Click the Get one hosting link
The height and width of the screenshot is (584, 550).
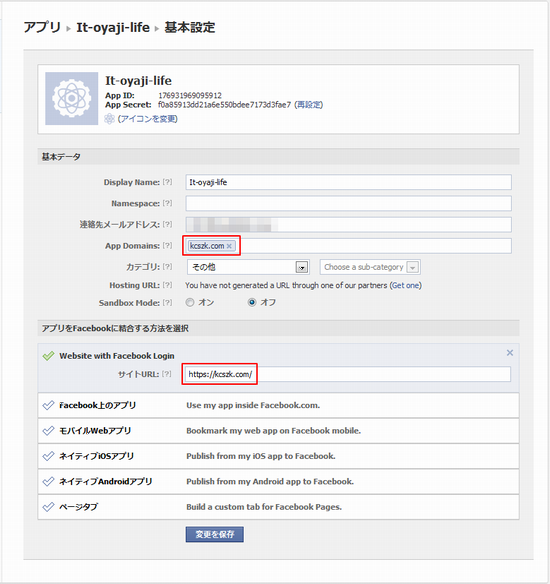tap(406, 285)
